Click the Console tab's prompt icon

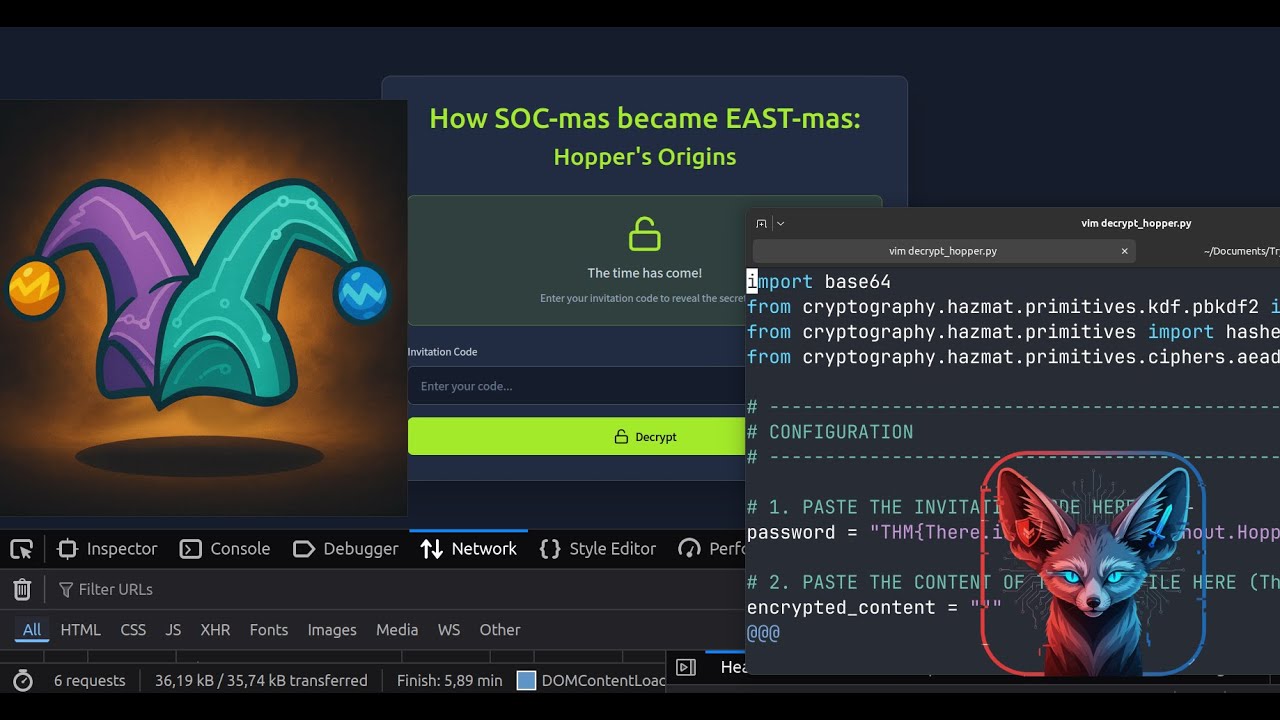190,549
